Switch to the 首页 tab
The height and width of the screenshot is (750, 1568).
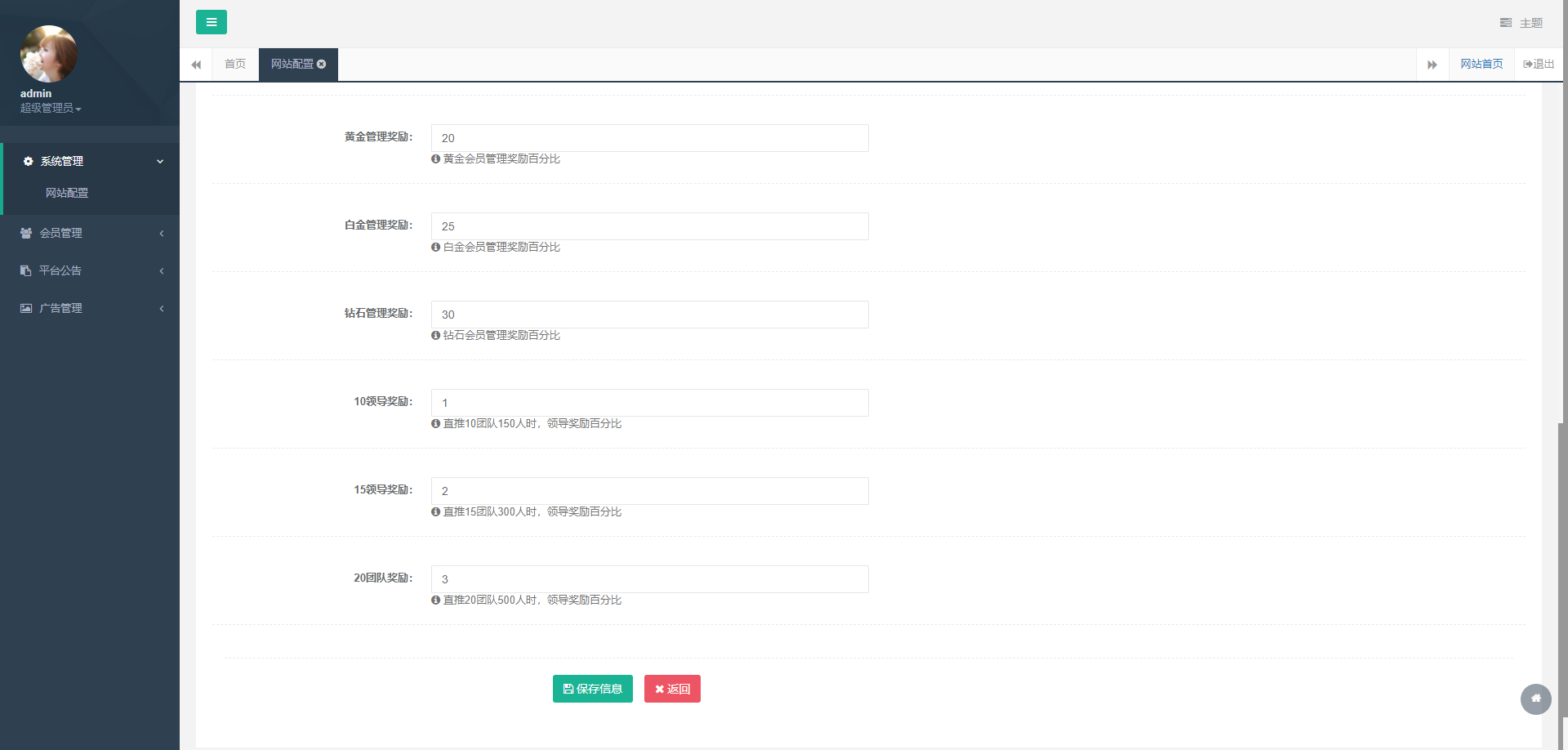[235, 64]
